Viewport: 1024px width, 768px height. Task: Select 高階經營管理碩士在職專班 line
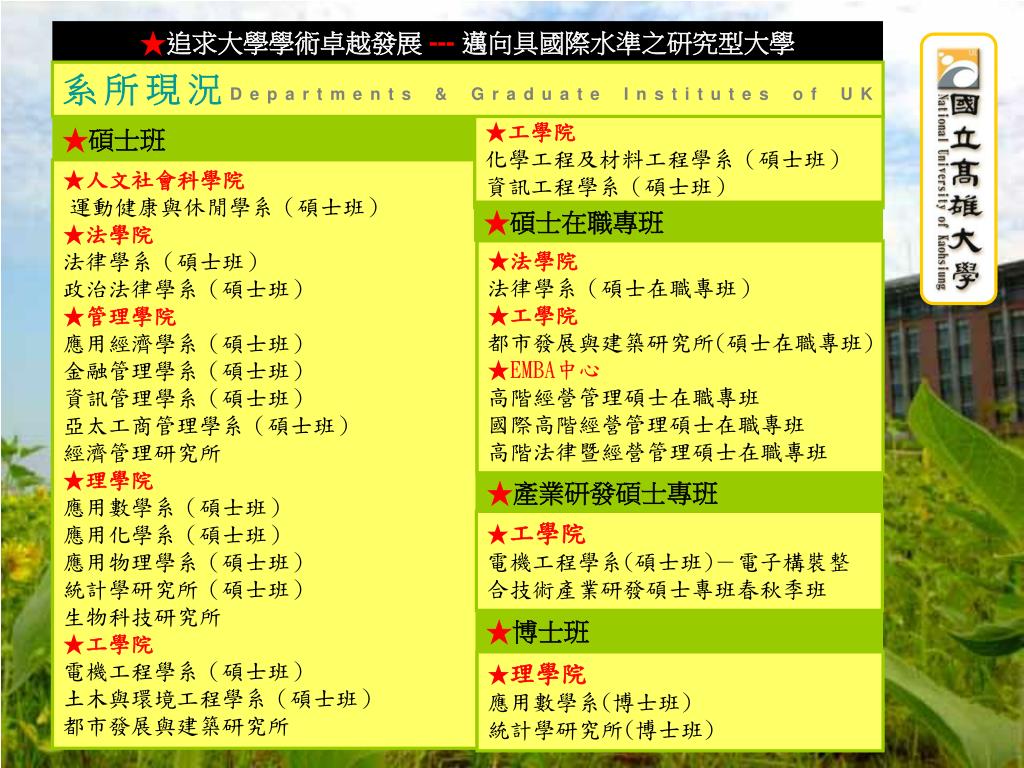coord(624,398)
